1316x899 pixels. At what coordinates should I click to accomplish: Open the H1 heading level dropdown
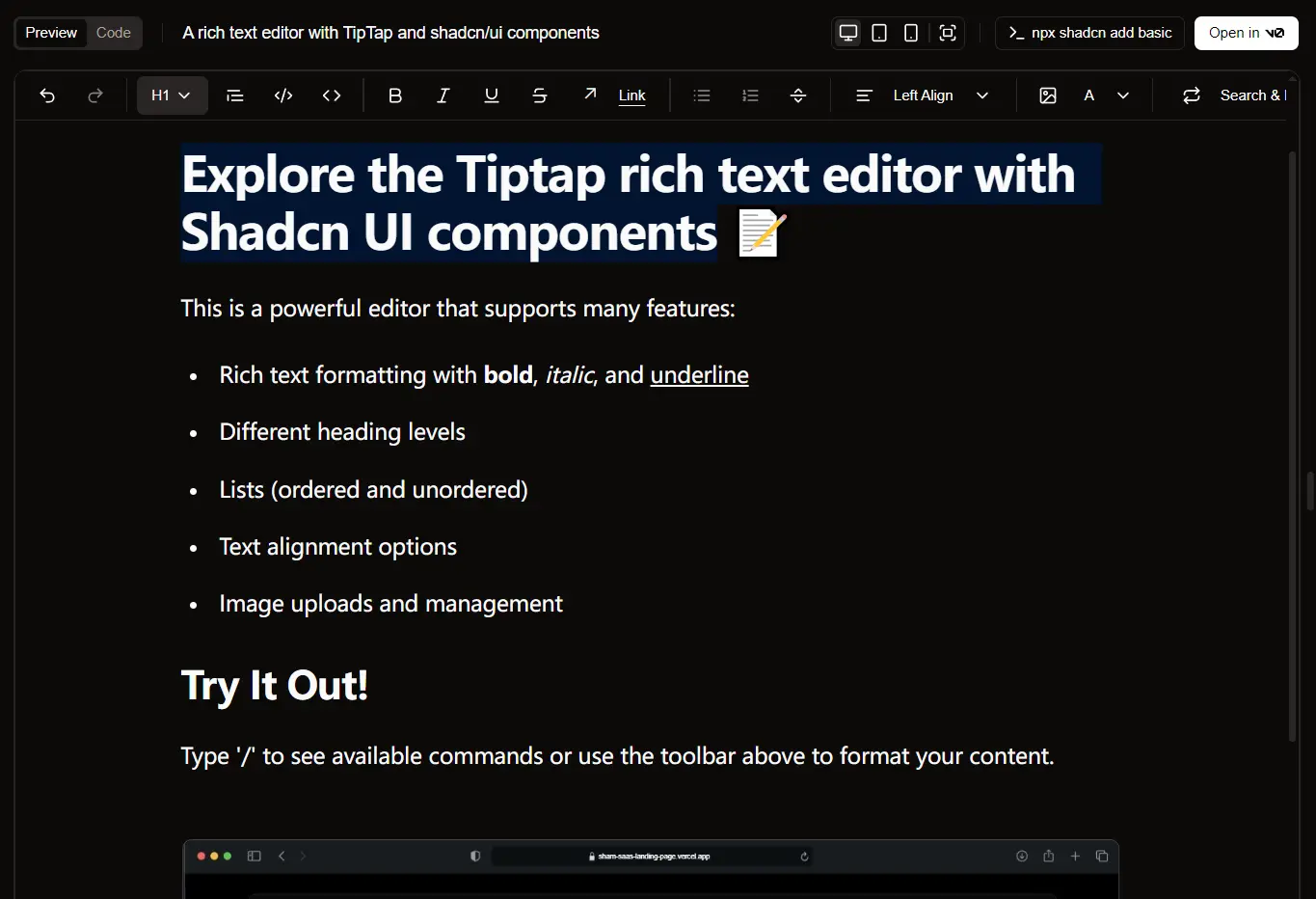pos(172,95)
